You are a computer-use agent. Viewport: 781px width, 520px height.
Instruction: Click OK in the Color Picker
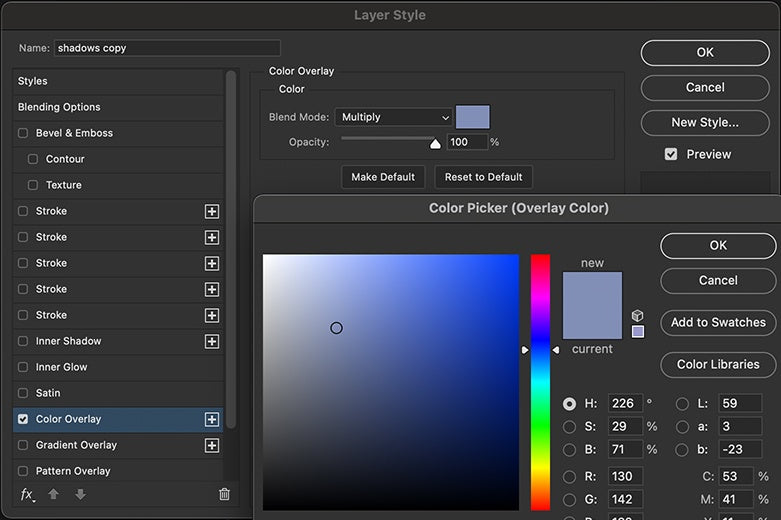coord(718,246)
